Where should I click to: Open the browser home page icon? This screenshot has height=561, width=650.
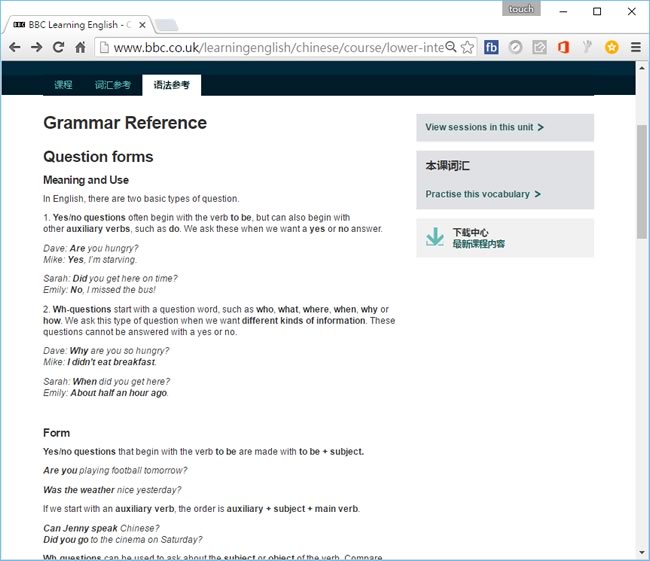tap(80, 47)
